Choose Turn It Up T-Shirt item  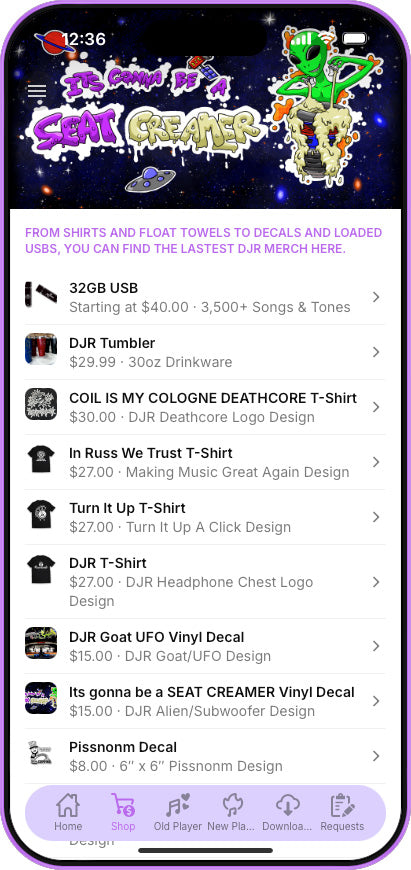coord(205,517)
